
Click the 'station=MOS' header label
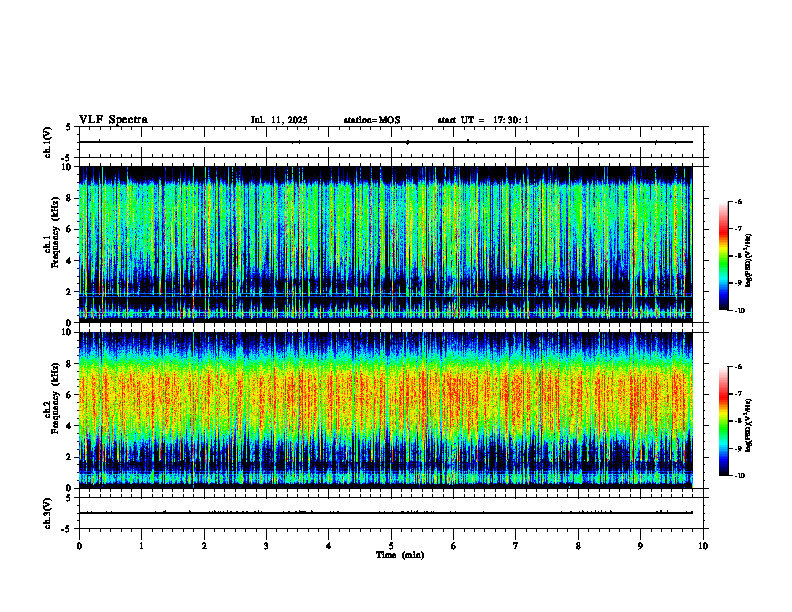pos(372,120)
